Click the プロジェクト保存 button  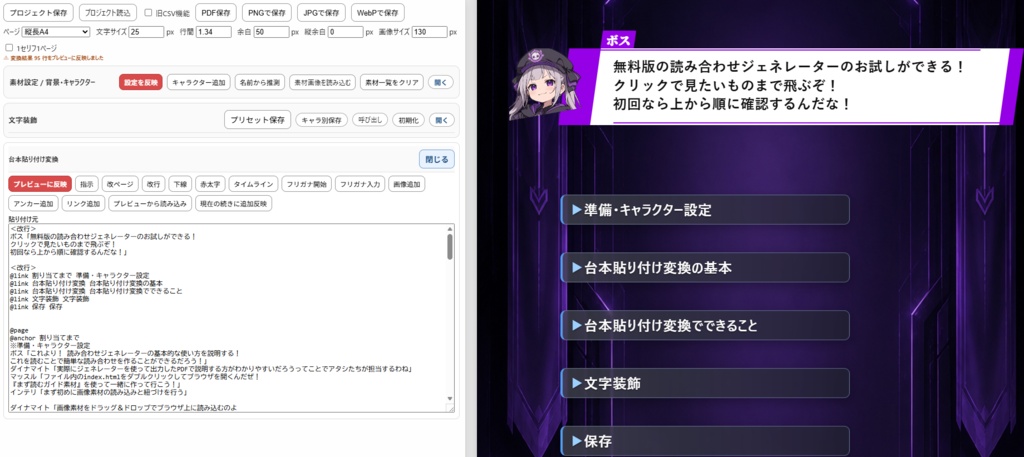click(38, 12)
